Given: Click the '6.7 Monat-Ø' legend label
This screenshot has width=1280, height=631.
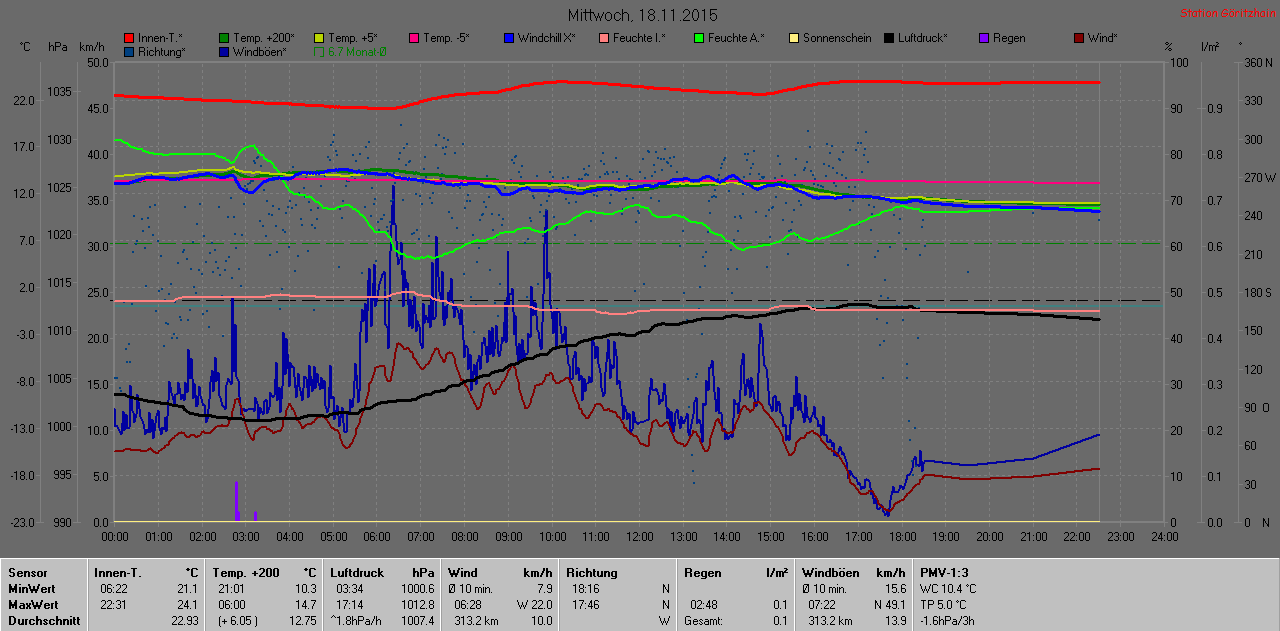Looking at the screenshot, I should coord(357,51).
